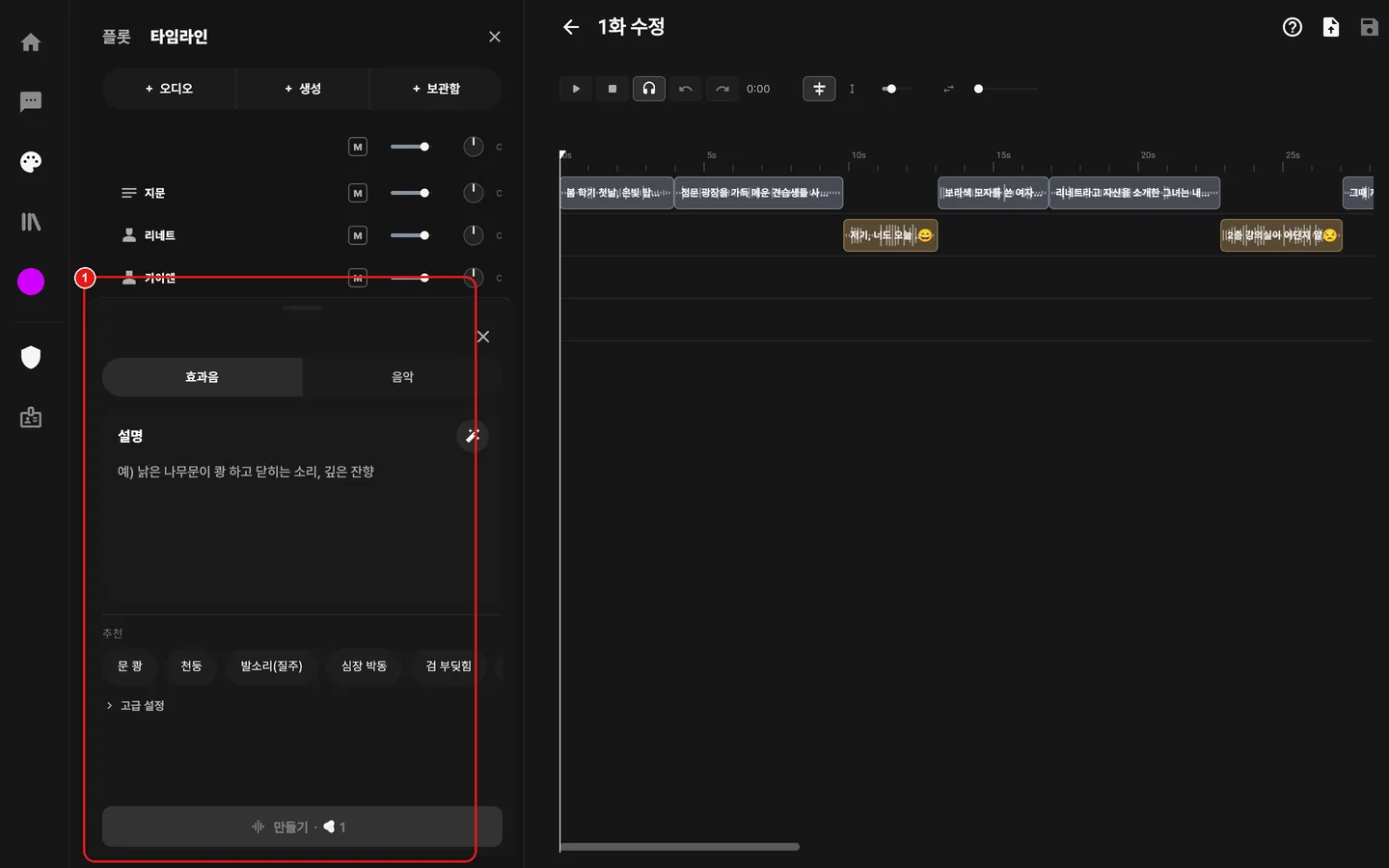Mute the top unnamed track
Image resolution: width=1389 pixels, height=868 pixels.
pos(358,147)
